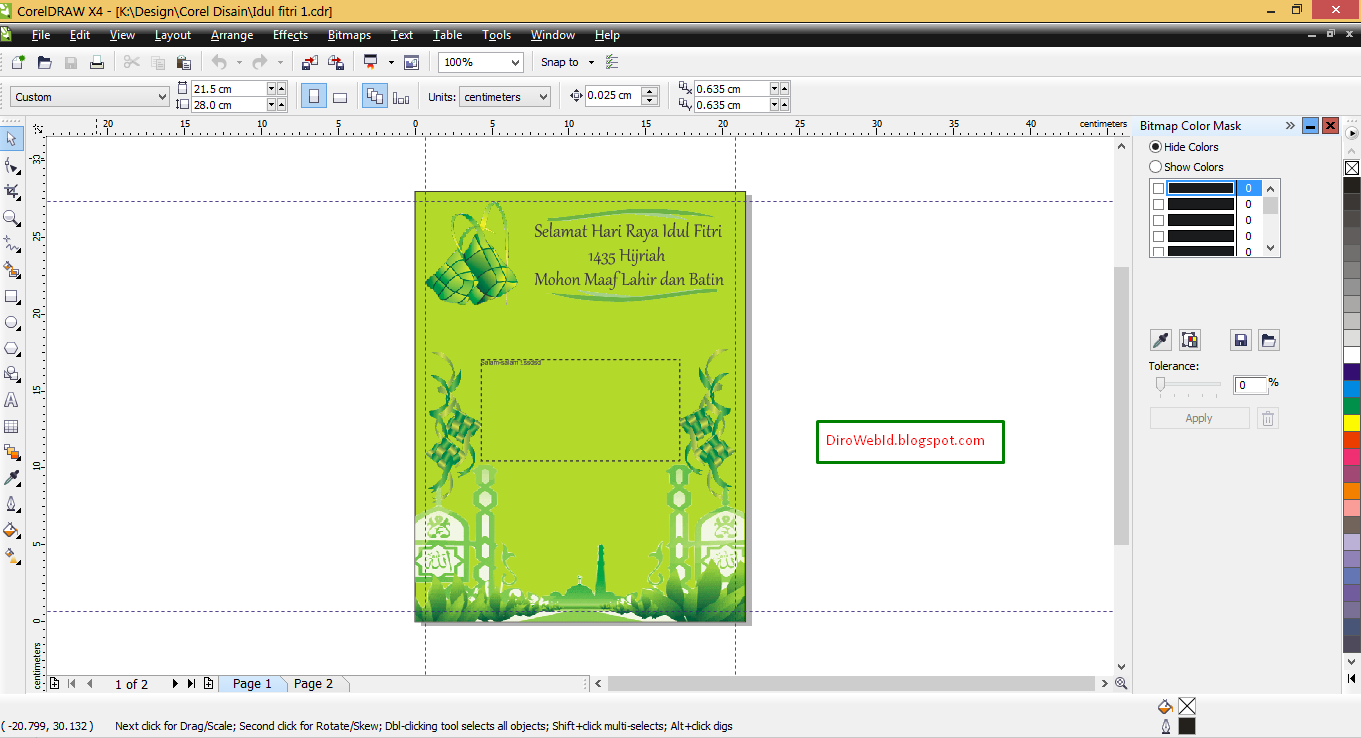Switch page orientation to landscape
Image resolution: width=1361 pixels, height=738 pixels.
coord(340,95)
